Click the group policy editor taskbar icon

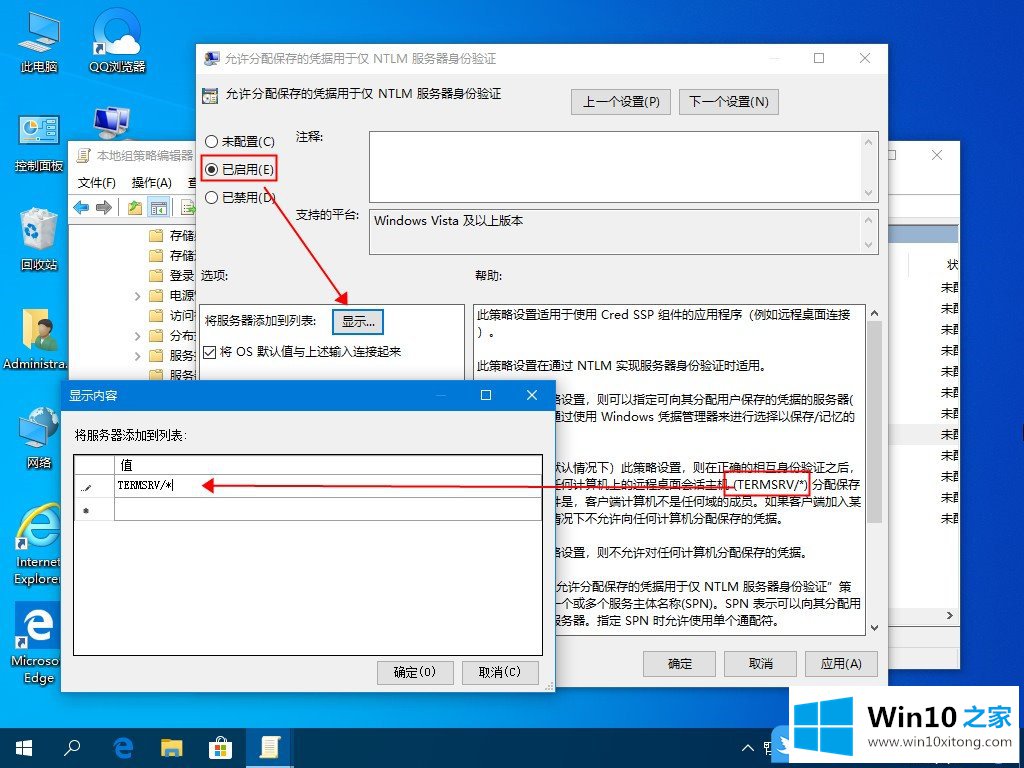(269, 748)
